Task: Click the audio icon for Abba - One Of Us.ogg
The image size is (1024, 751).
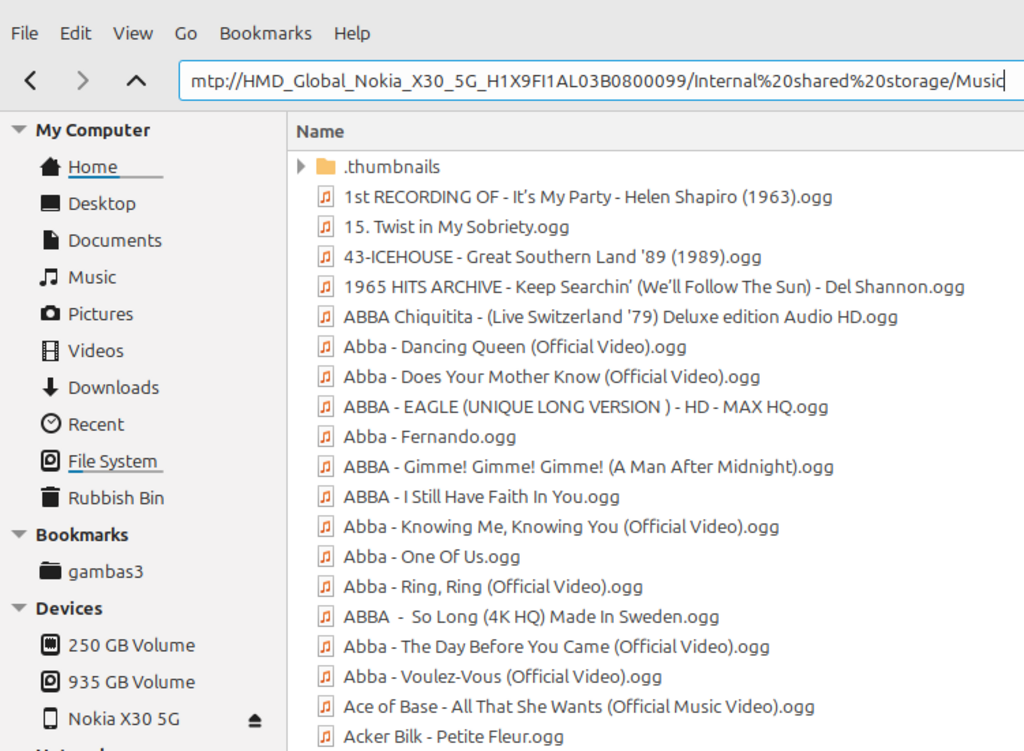Action: pos(325,556)
